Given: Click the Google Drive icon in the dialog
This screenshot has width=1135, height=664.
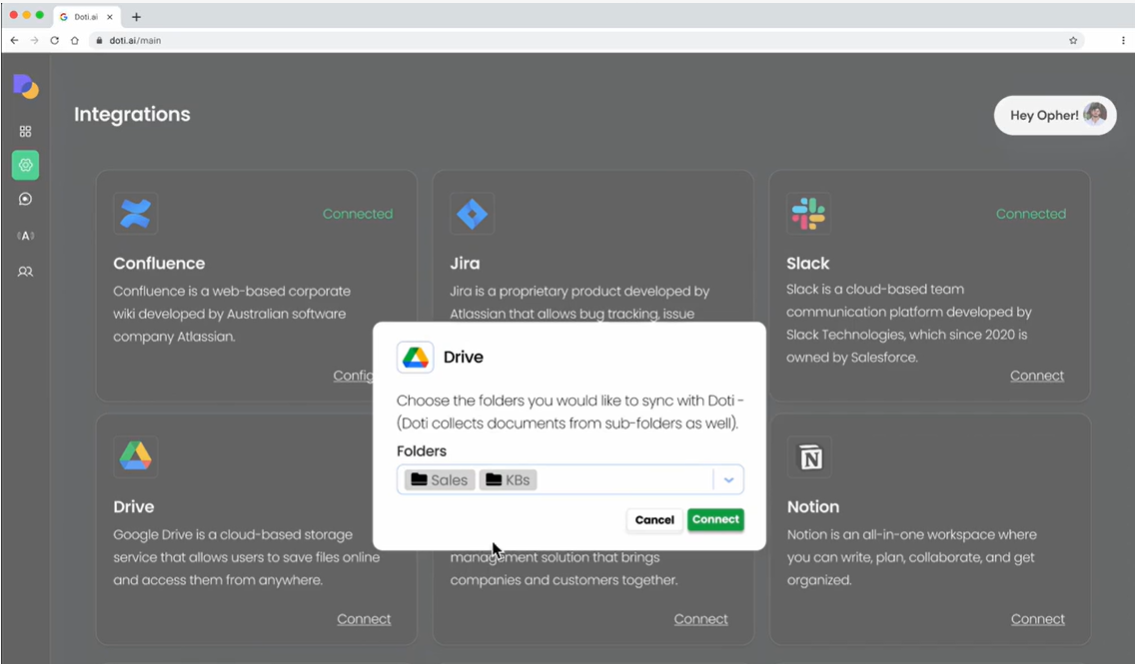Looking at the screenshot, I should tap(416, 356).
